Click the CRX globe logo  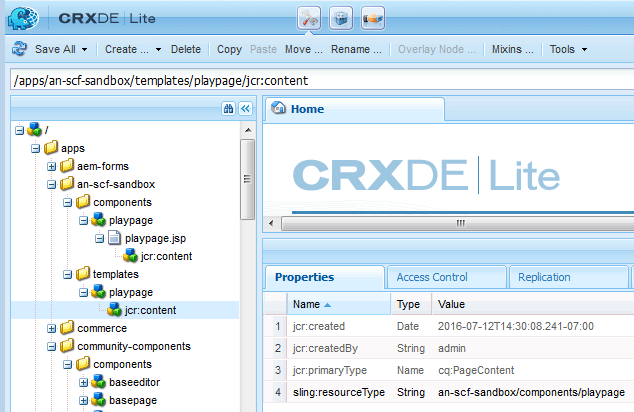tap(23, 17)
